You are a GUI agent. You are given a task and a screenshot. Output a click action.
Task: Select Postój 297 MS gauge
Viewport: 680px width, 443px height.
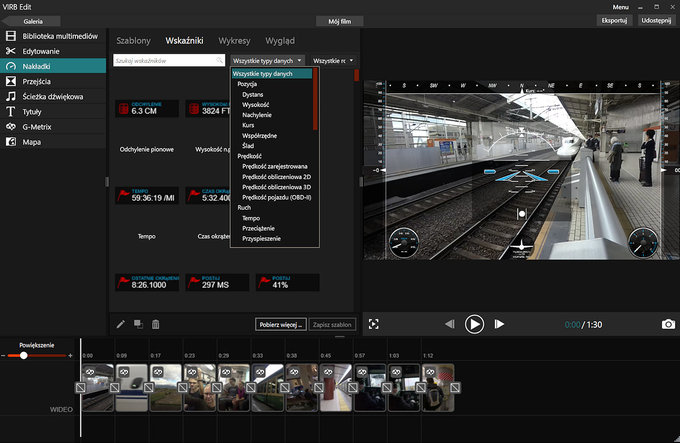(x=217, y=282)
